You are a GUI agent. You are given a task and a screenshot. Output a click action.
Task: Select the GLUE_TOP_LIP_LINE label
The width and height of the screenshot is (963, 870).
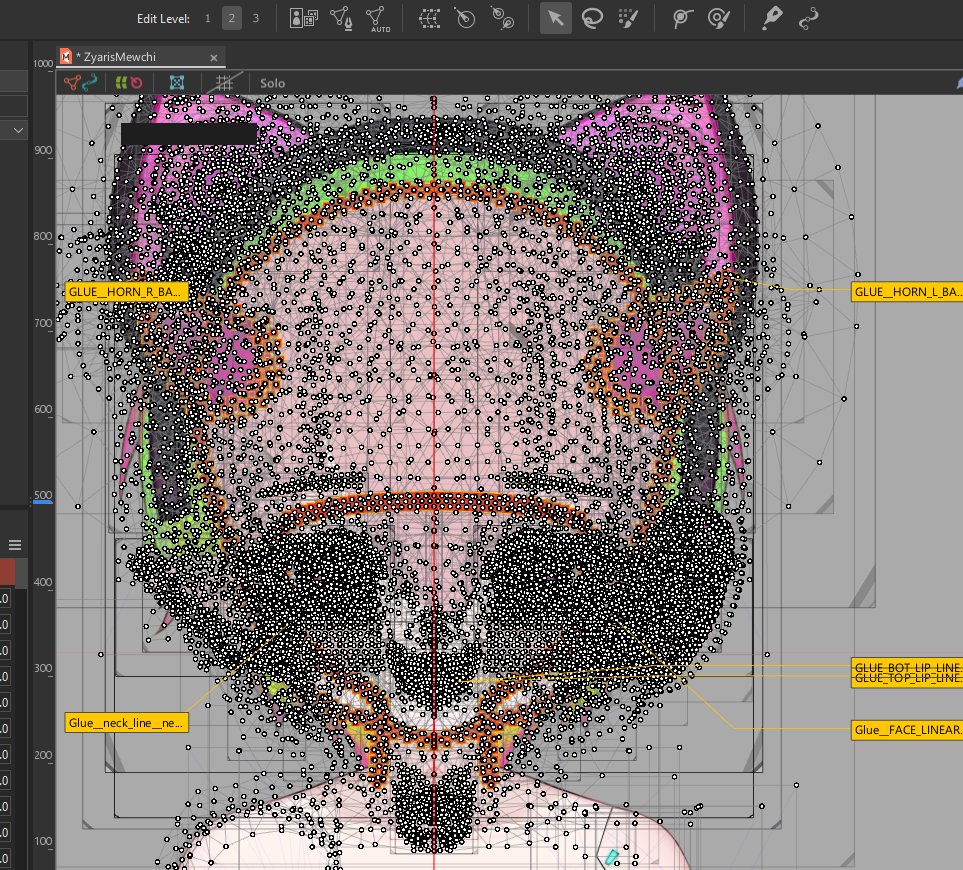pos(906,679)
